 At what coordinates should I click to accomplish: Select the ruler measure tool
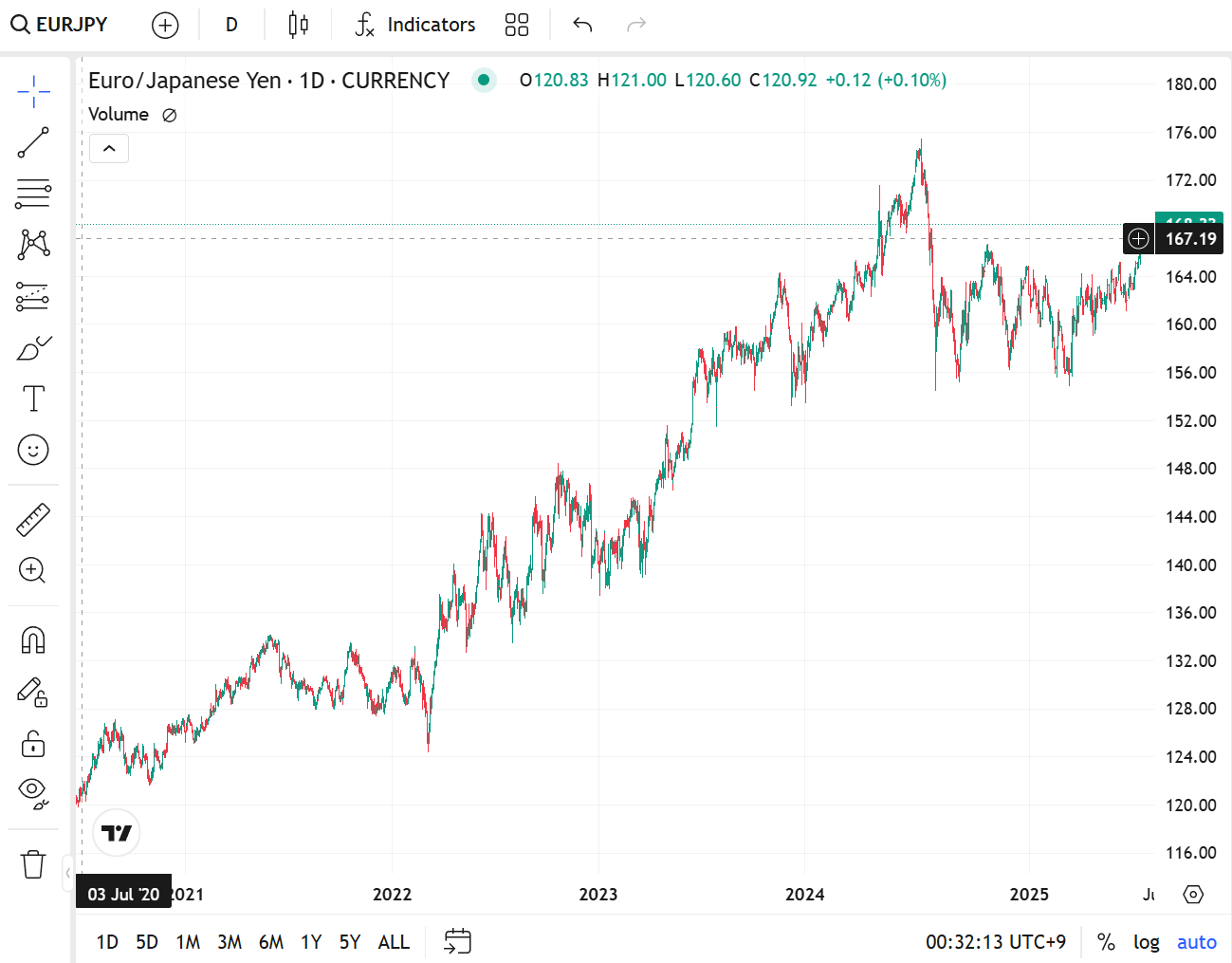33,519
